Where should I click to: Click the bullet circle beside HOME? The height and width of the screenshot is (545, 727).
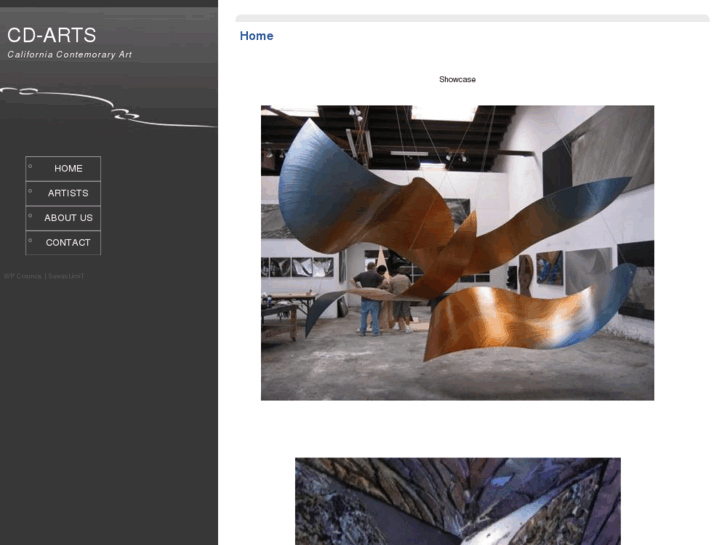point(31,166)
